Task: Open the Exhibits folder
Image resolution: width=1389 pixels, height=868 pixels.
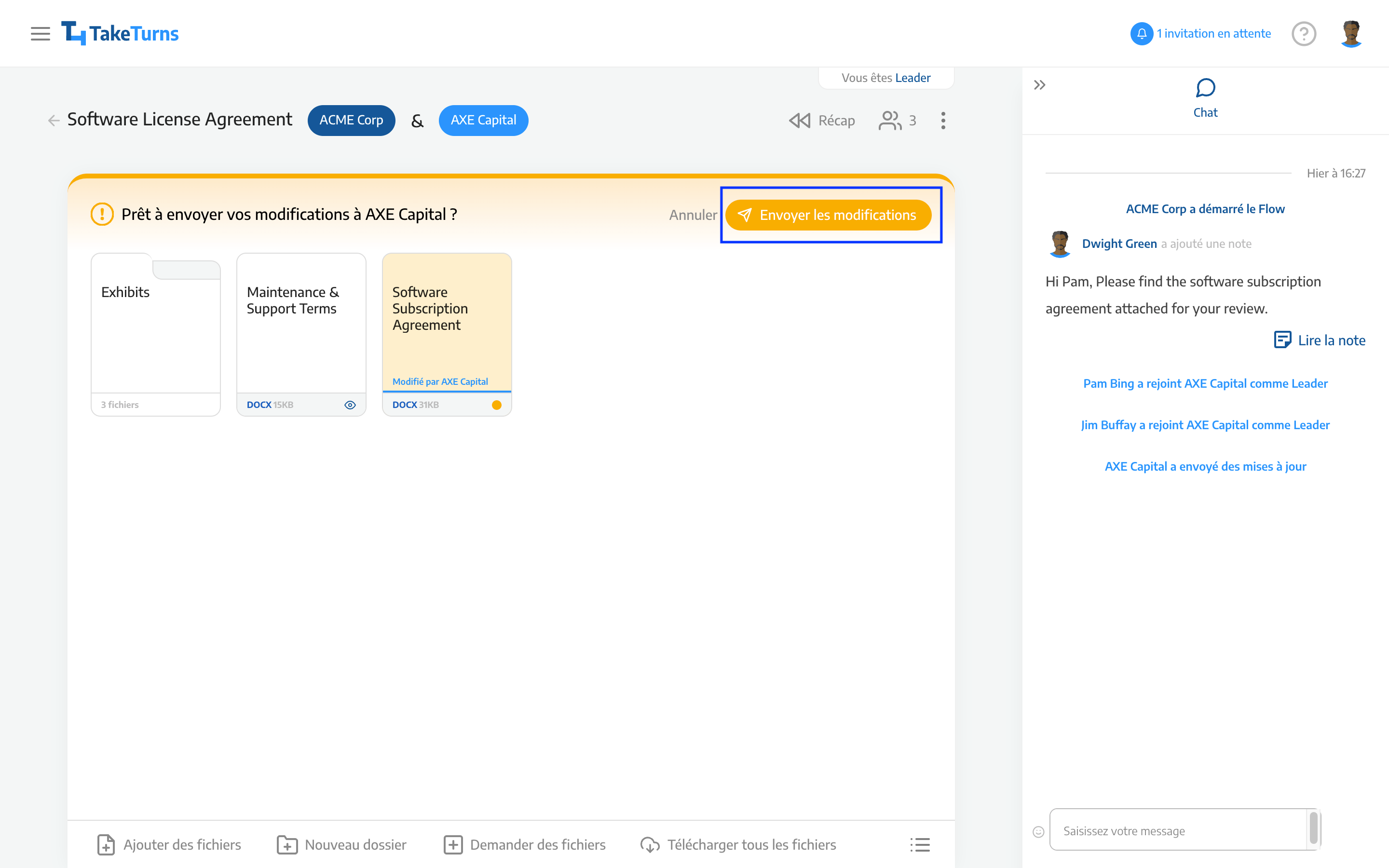Action: (x=156, y=334)
